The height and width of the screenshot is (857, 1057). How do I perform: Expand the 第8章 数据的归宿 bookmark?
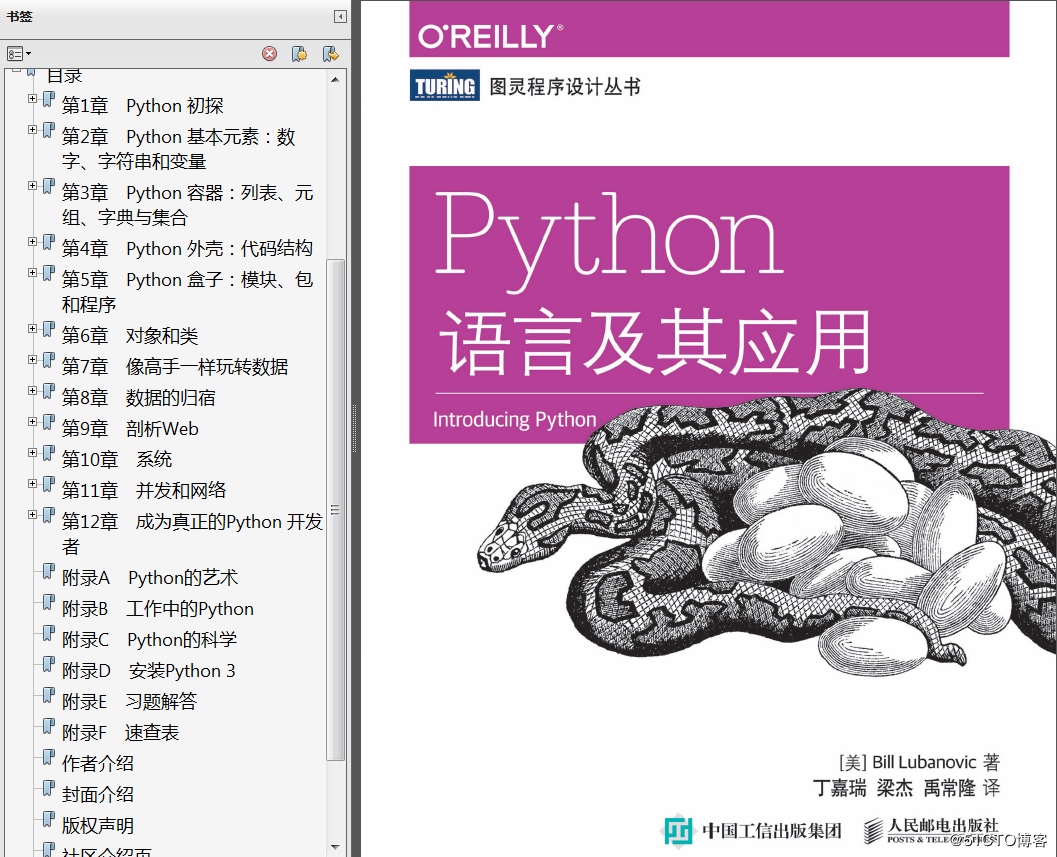coord(32,390)
